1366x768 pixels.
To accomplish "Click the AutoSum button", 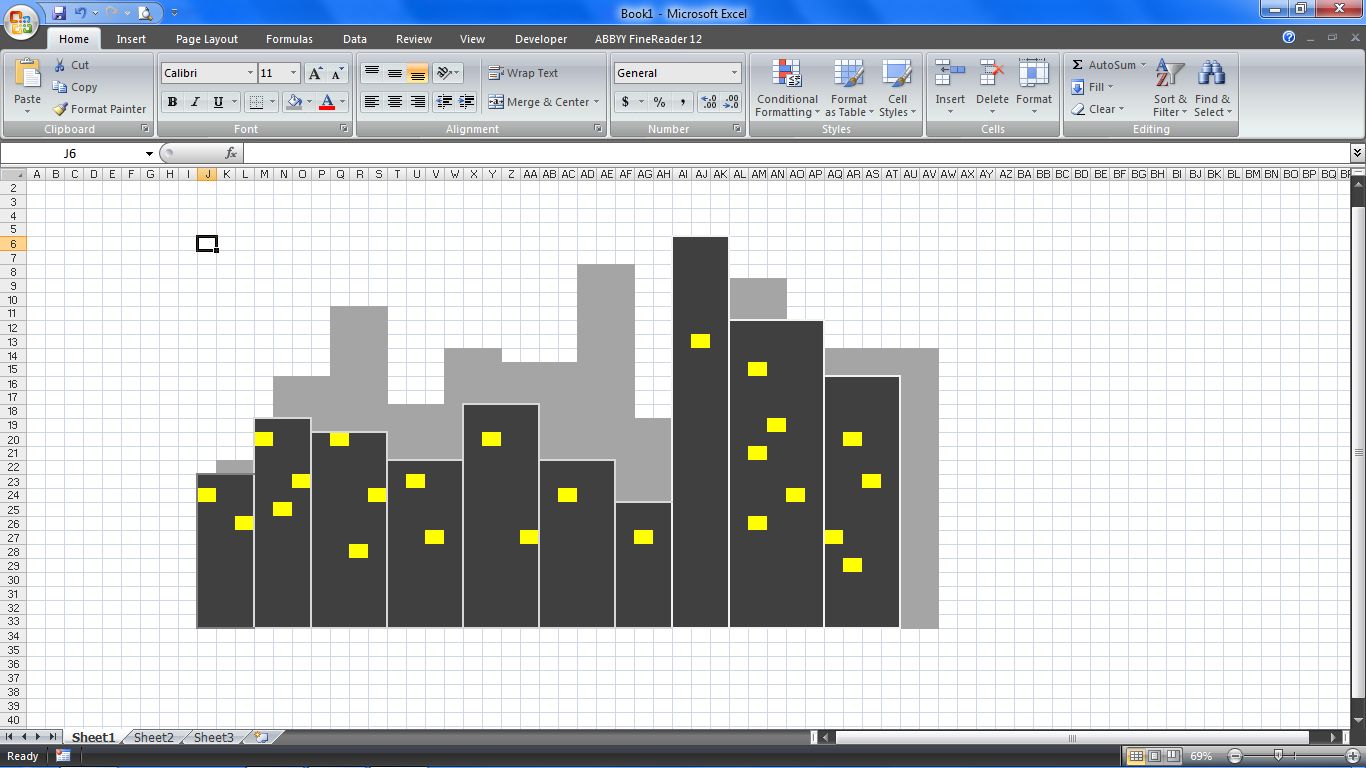I will 1110,65.
